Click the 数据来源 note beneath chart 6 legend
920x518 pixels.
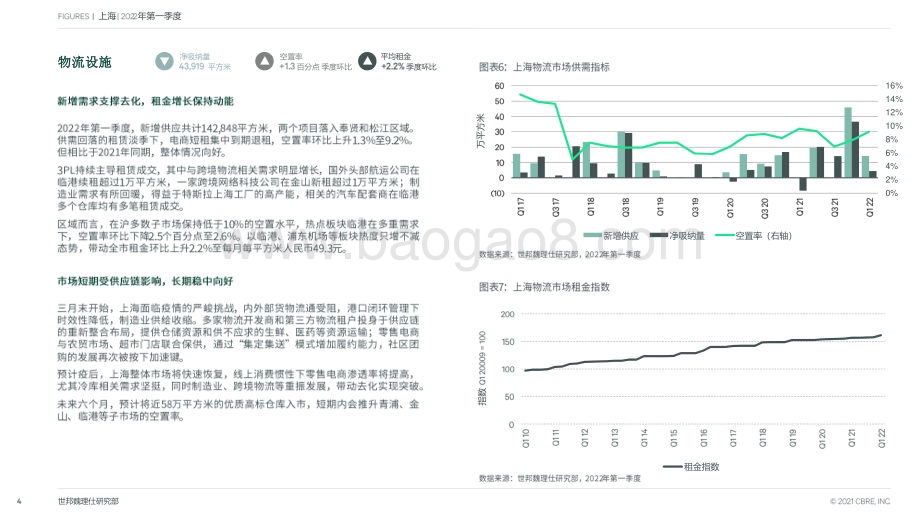point(560,255)
